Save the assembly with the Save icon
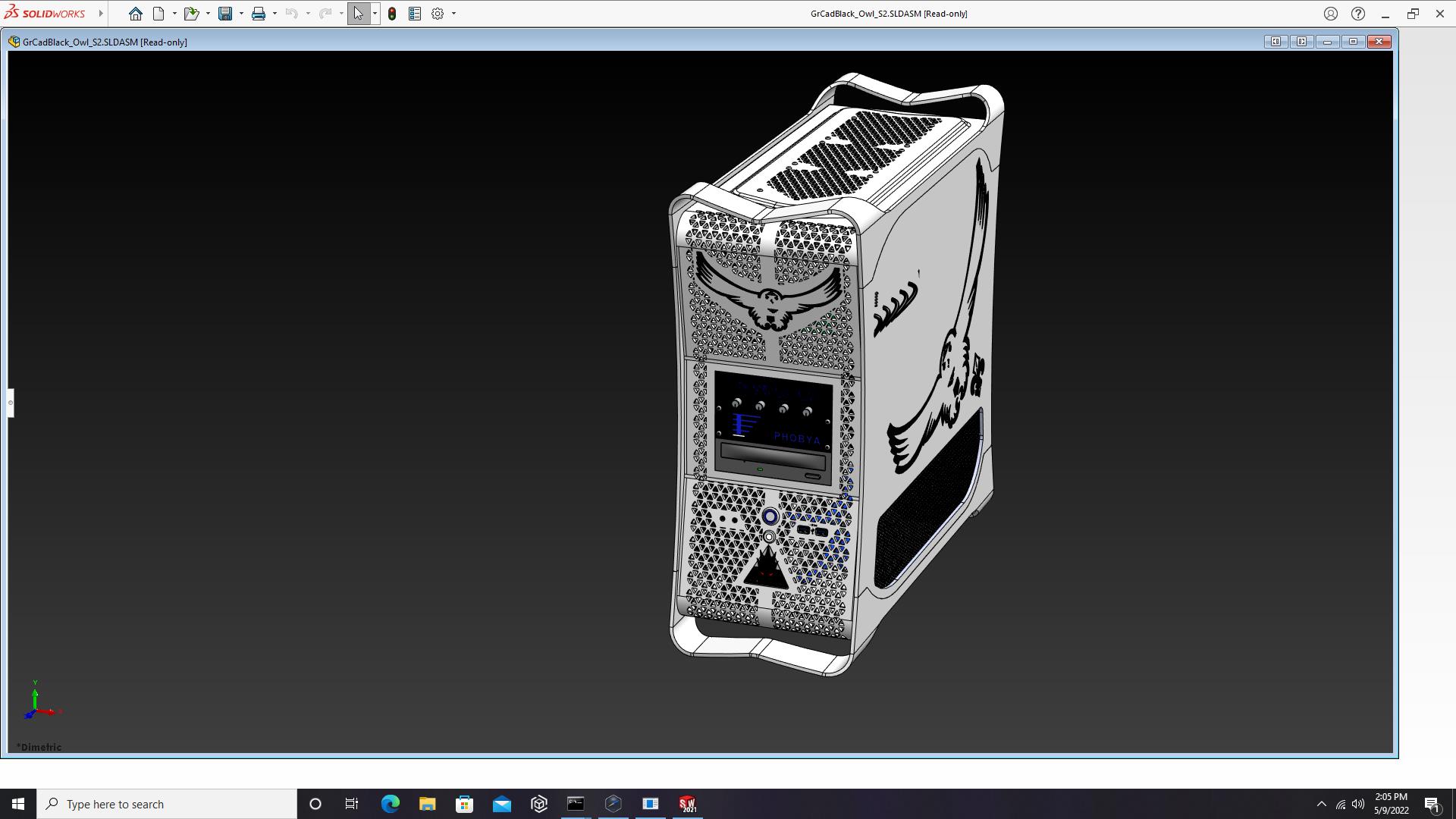The height and width of the screenshot is (819, 1456). point(225,14)
